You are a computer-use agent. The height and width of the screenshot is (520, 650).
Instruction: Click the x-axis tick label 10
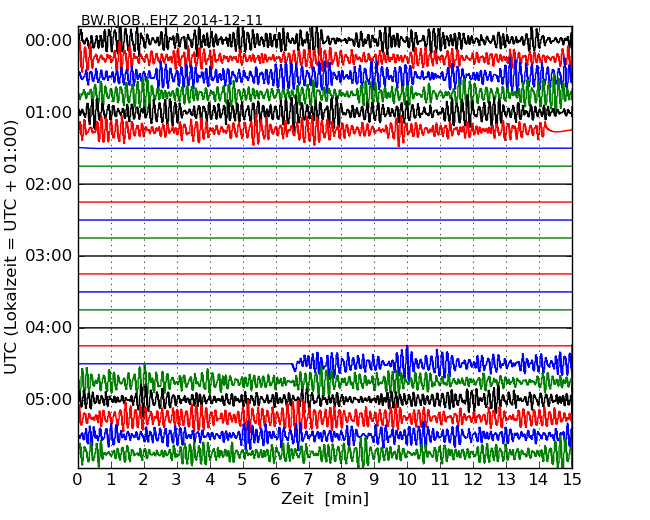pyautogui.click(x=407, y=480)
